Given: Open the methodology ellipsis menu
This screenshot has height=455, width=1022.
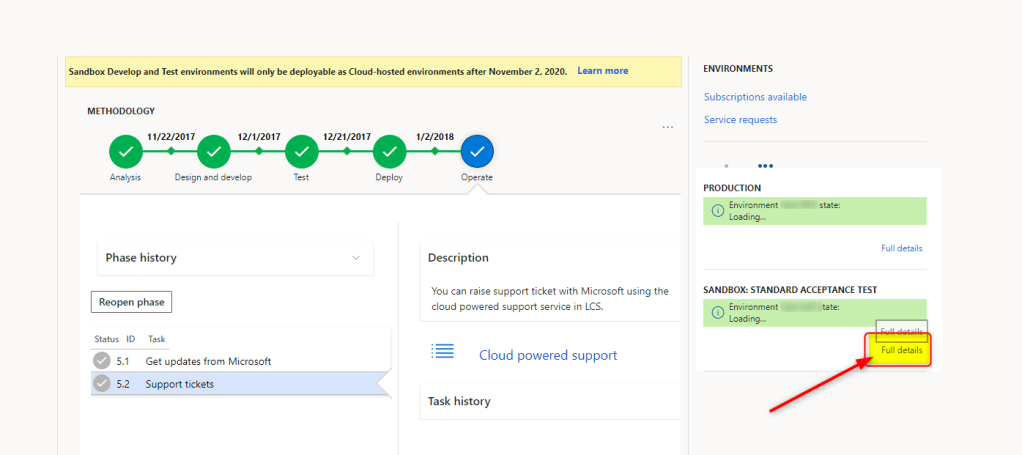Looking at the screenshot, I should point(668,127).
